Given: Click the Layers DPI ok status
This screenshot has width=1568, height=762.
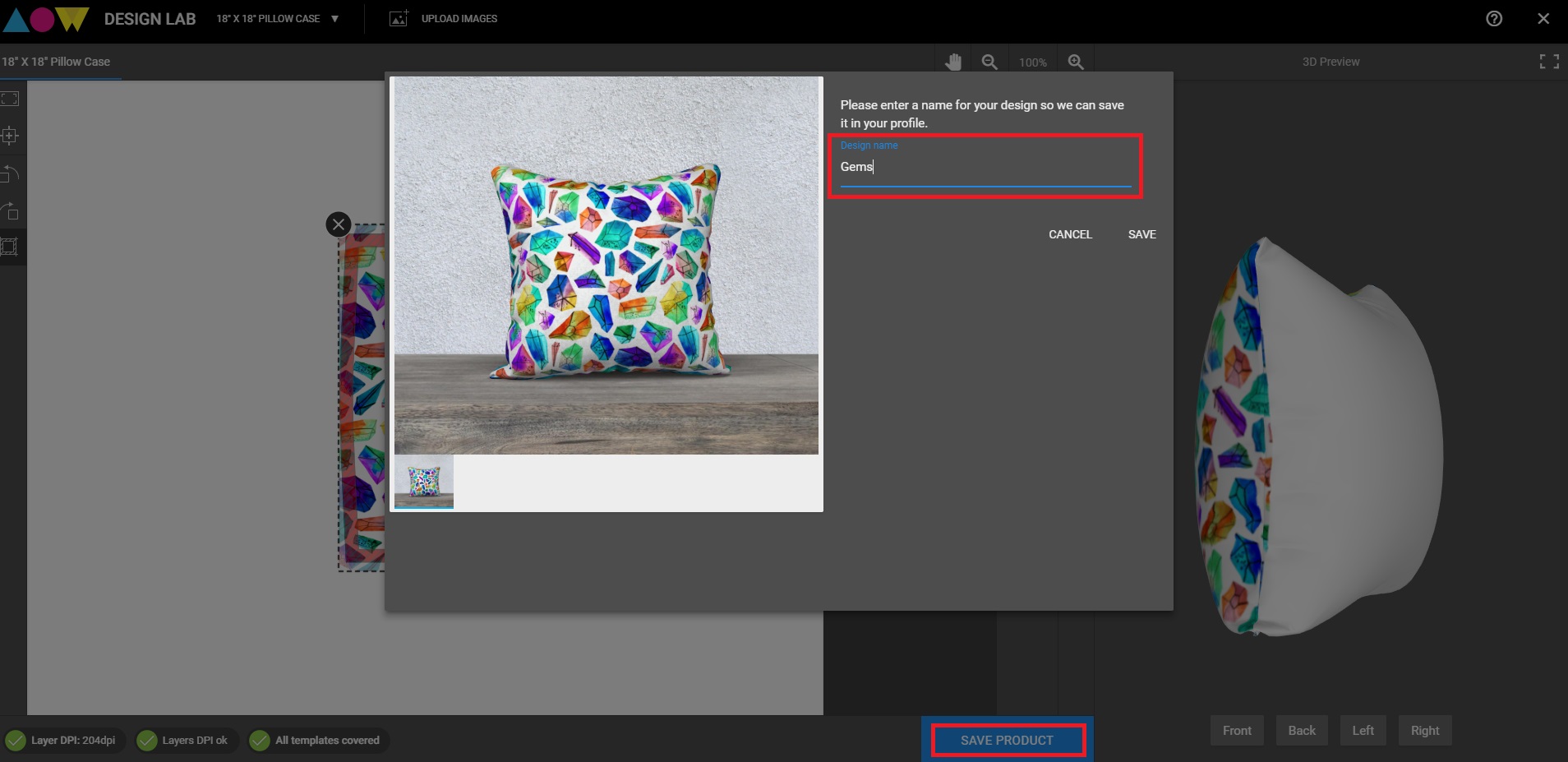Looking at the screenshot, I should coord(187,740).
